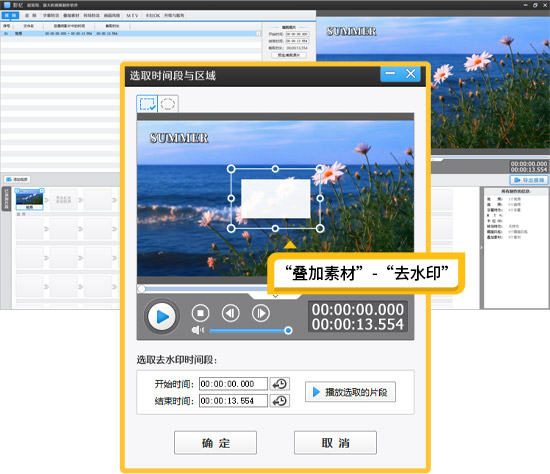Click the 结束时间 input field
550x474 pixels.
coord(233,401)
